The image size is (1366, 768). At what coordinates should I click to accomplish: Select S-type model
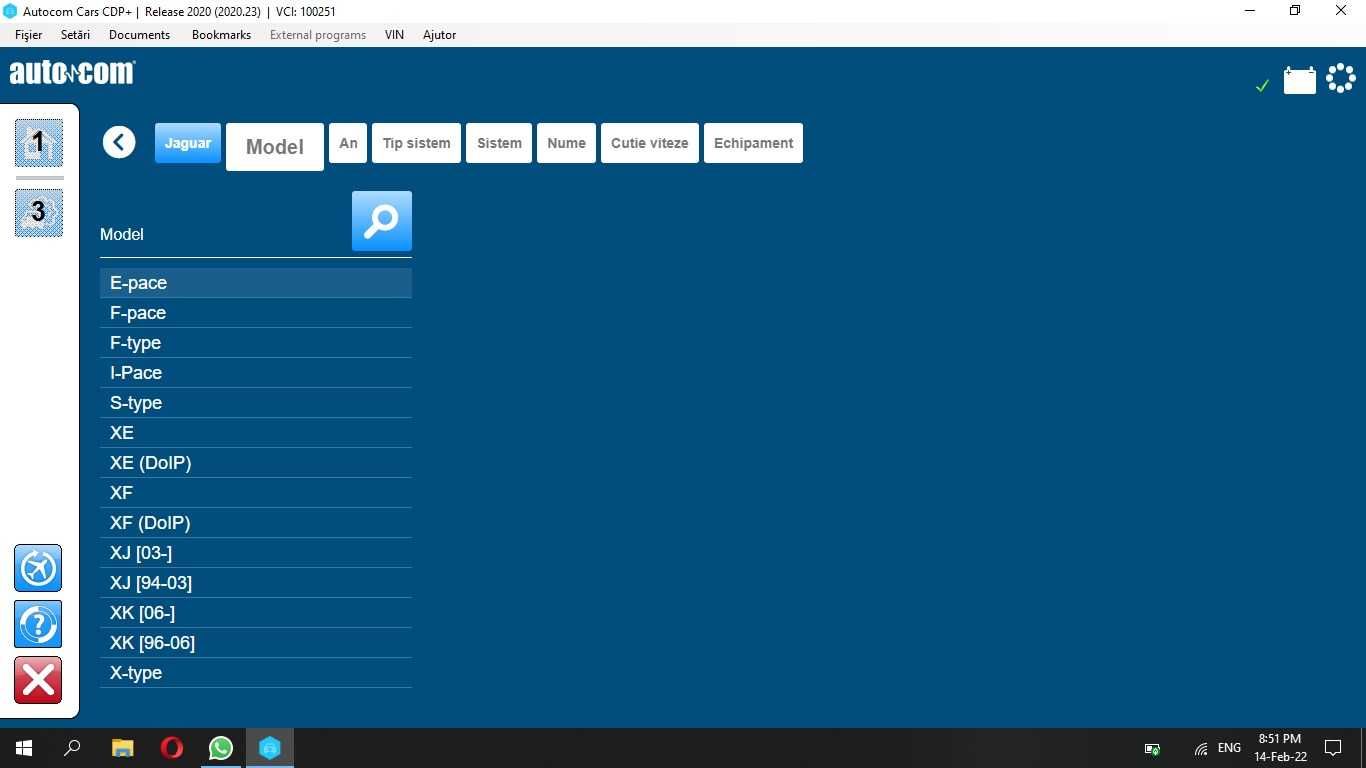256,403
